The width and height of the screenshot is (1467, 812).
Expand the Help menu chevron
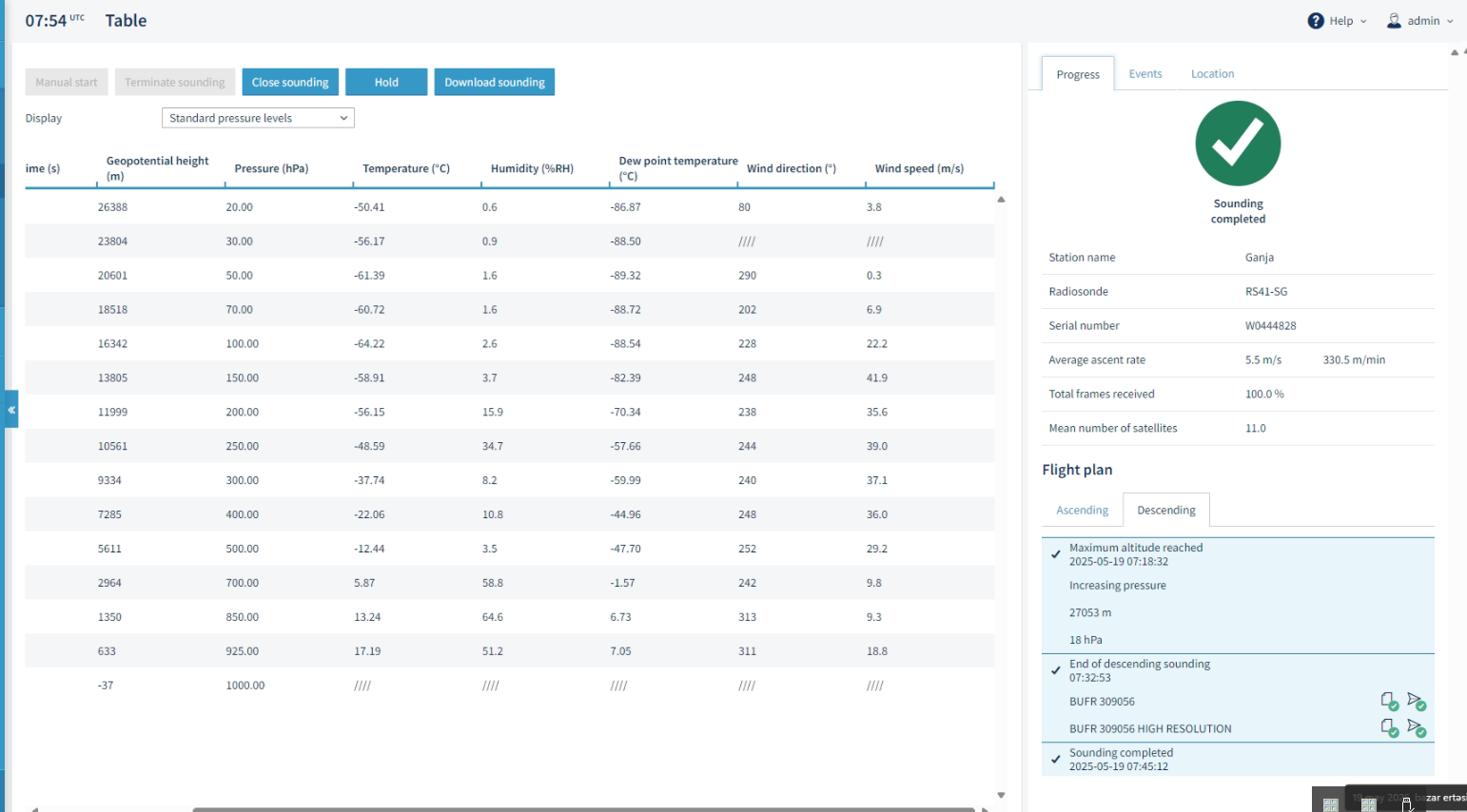click(x=1363, y=22)
